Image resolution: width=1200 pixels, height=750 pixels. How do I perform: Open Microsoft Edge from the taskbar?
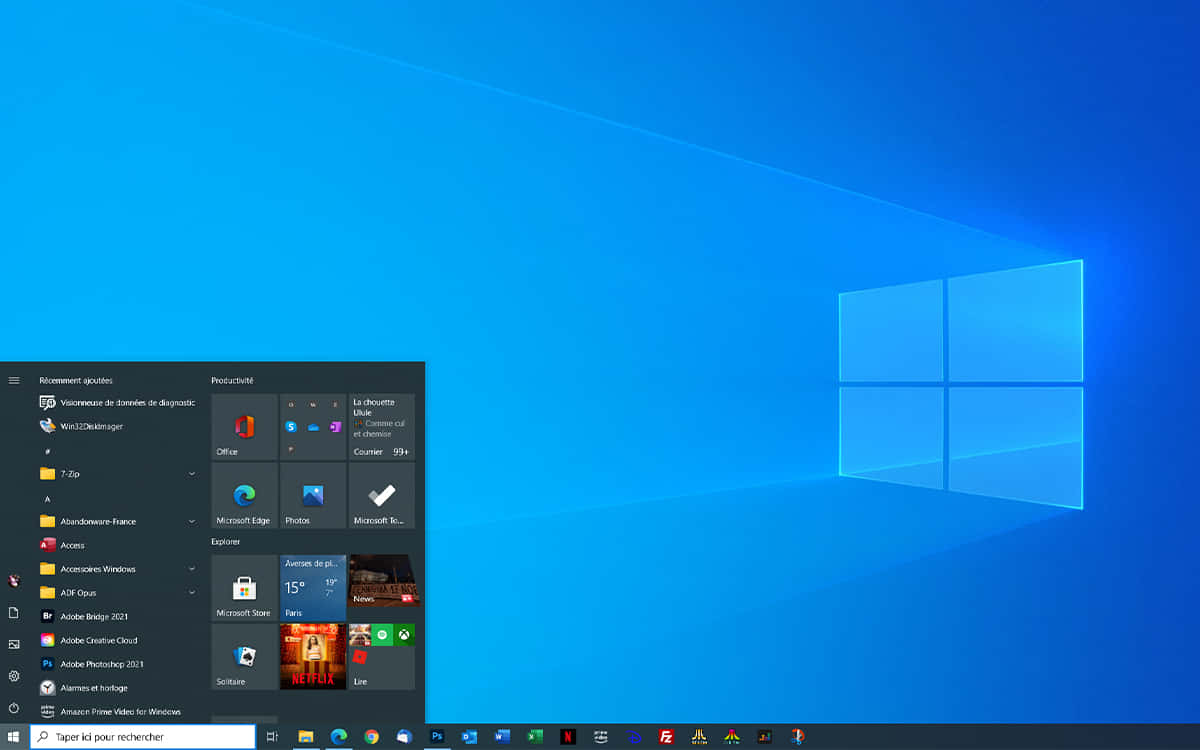[339, 737]
